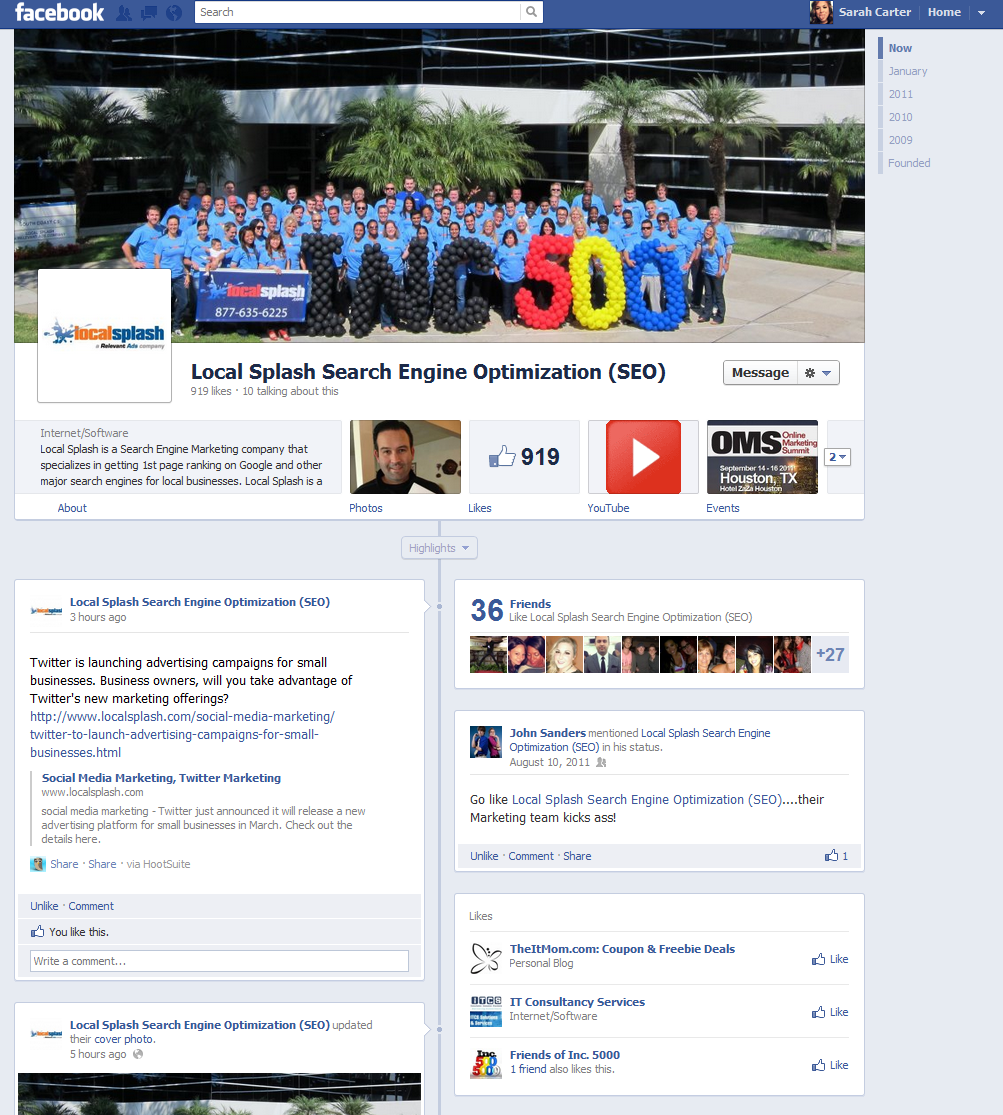Open the gear dropdown beside Message
This screenshot has height=1115, width=1003.
point(817,371)
